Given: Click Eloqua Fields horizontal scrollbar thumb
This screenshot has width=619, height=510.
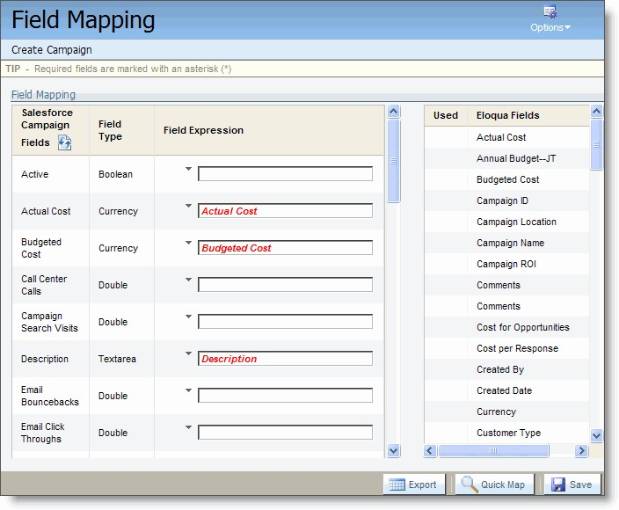Looking at the screenshot, I should [494, 450].
